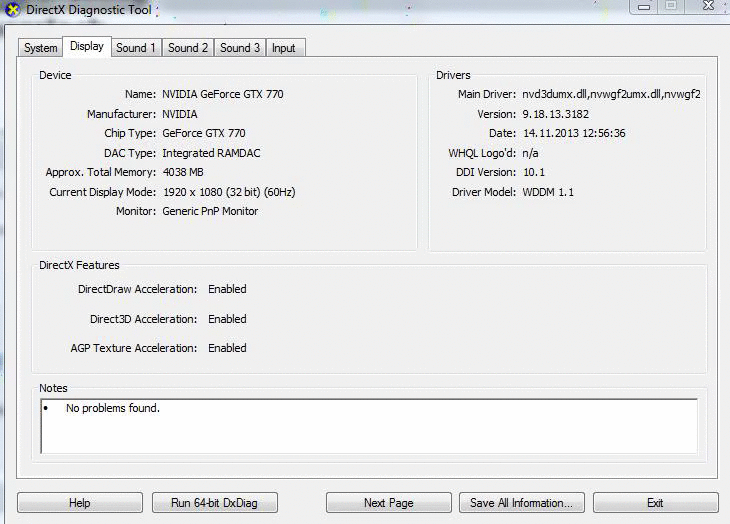This screenshot has width=730, height=524.
Task: Switch to the Input tab
Action: coord(284,48)
